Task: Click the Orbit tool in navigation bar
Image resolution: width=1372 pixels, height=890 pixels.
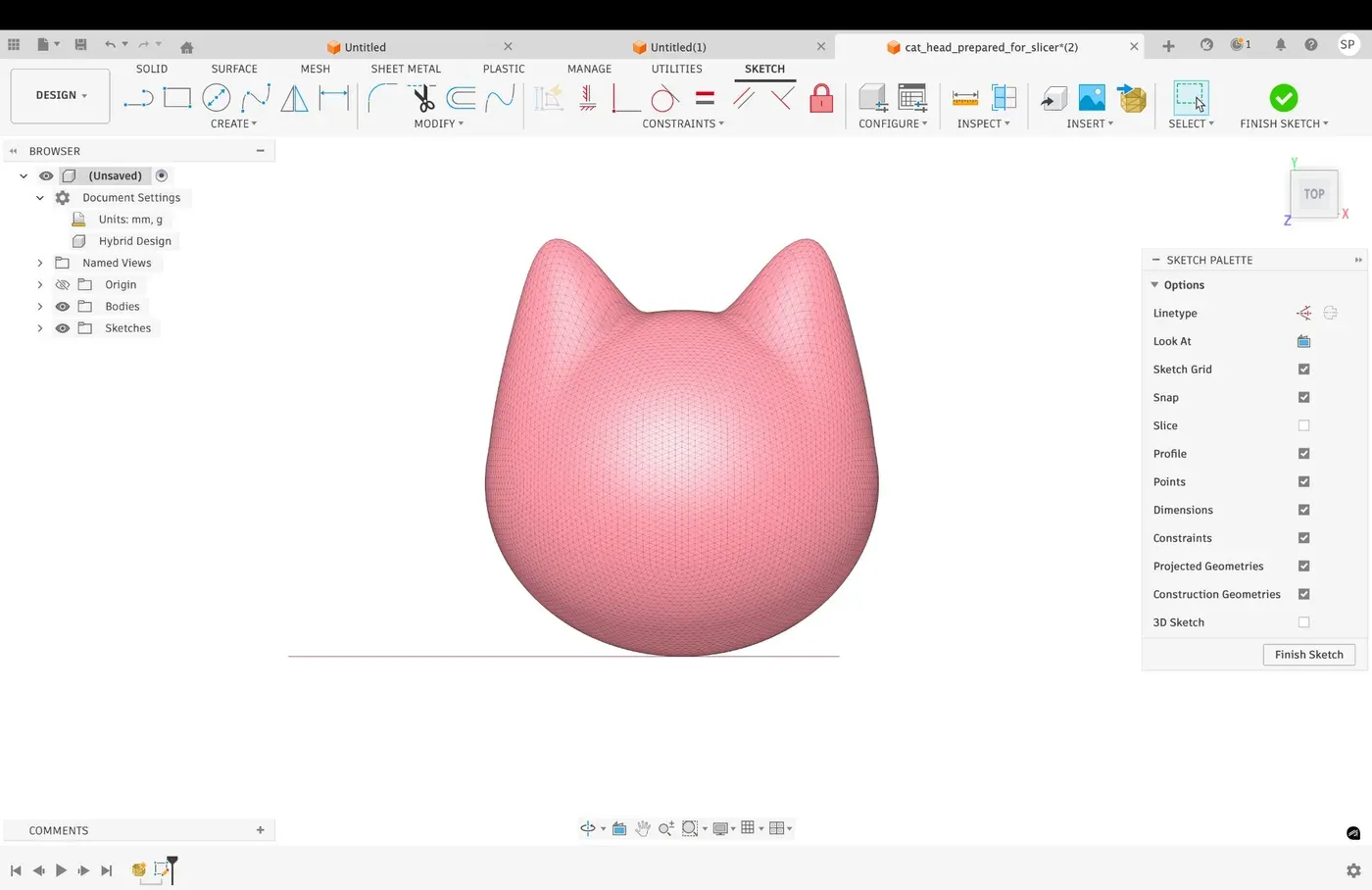Action: point(588,828)
